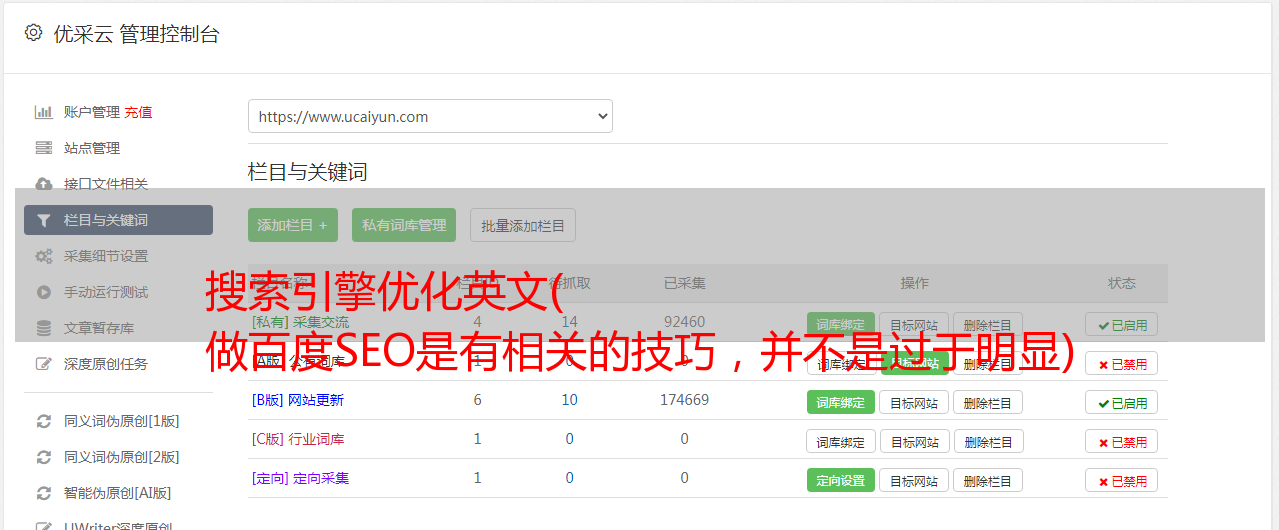Click the 待抓取 value 14

coord(570,322)
